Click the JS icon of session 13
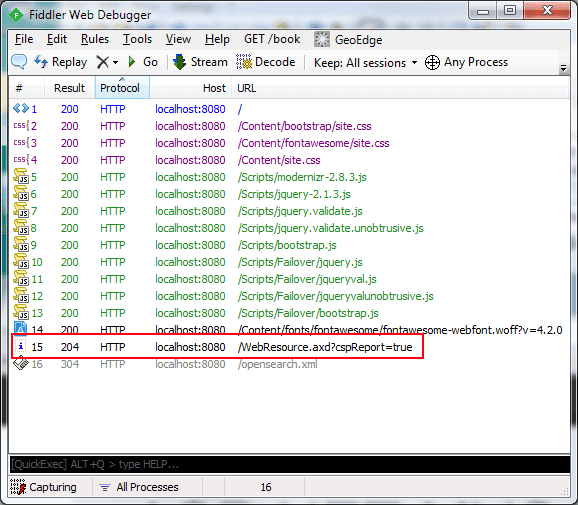578x505 pixels. (x=21, y=312)
